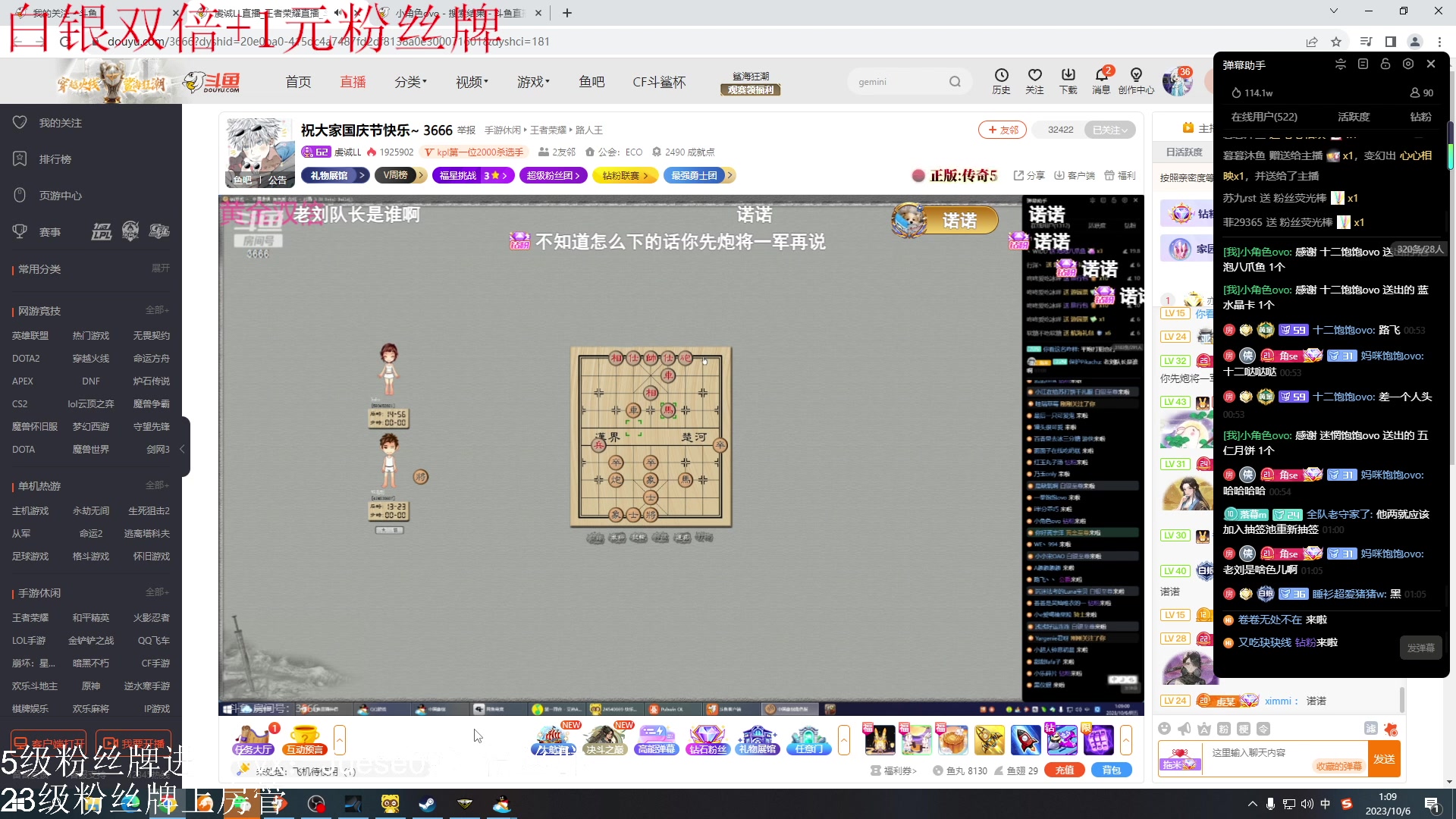Open the emoji picker beside chat input
The width and height of the screenshot is (1456, 819).
click(1165, 729)
